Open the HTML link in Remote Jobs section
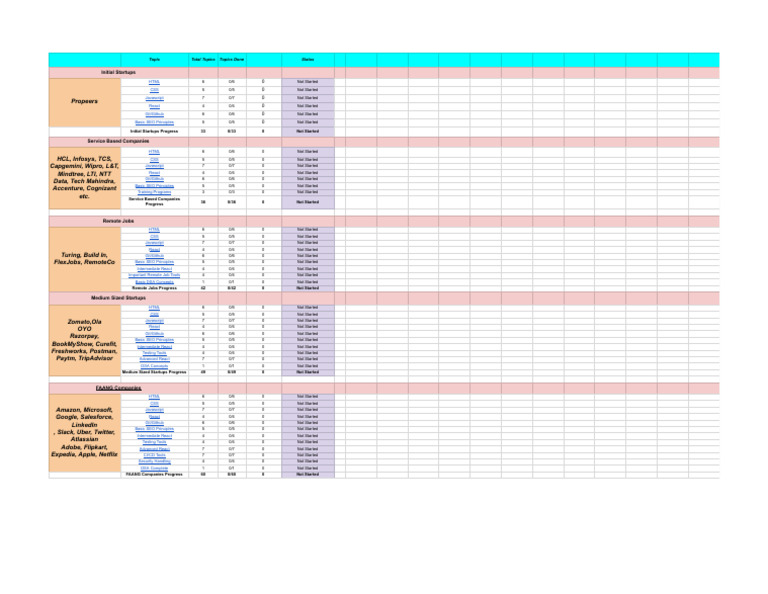 154,230
